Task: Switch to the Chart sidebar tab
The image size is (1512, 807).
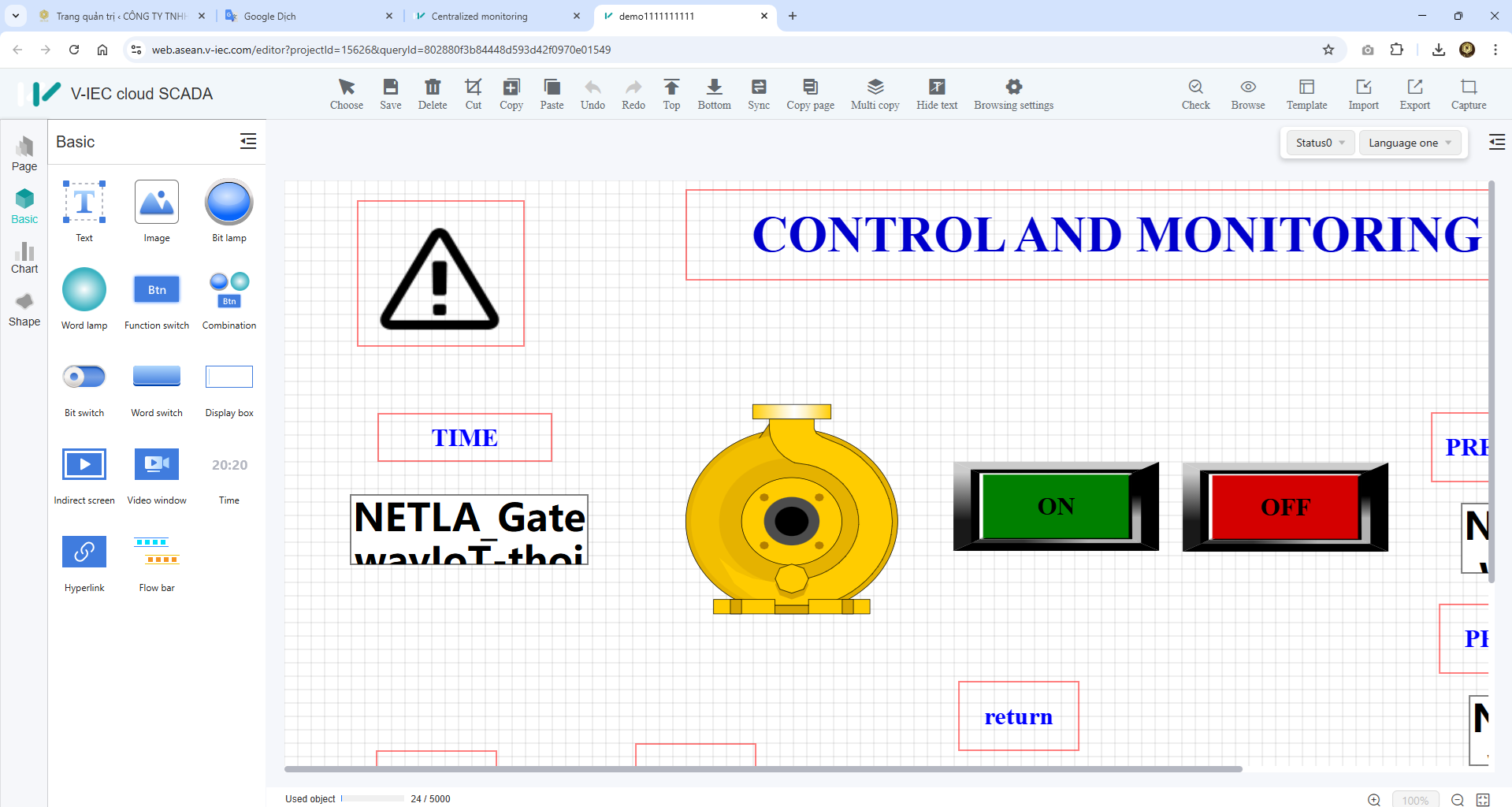Action: pos(24,258)
